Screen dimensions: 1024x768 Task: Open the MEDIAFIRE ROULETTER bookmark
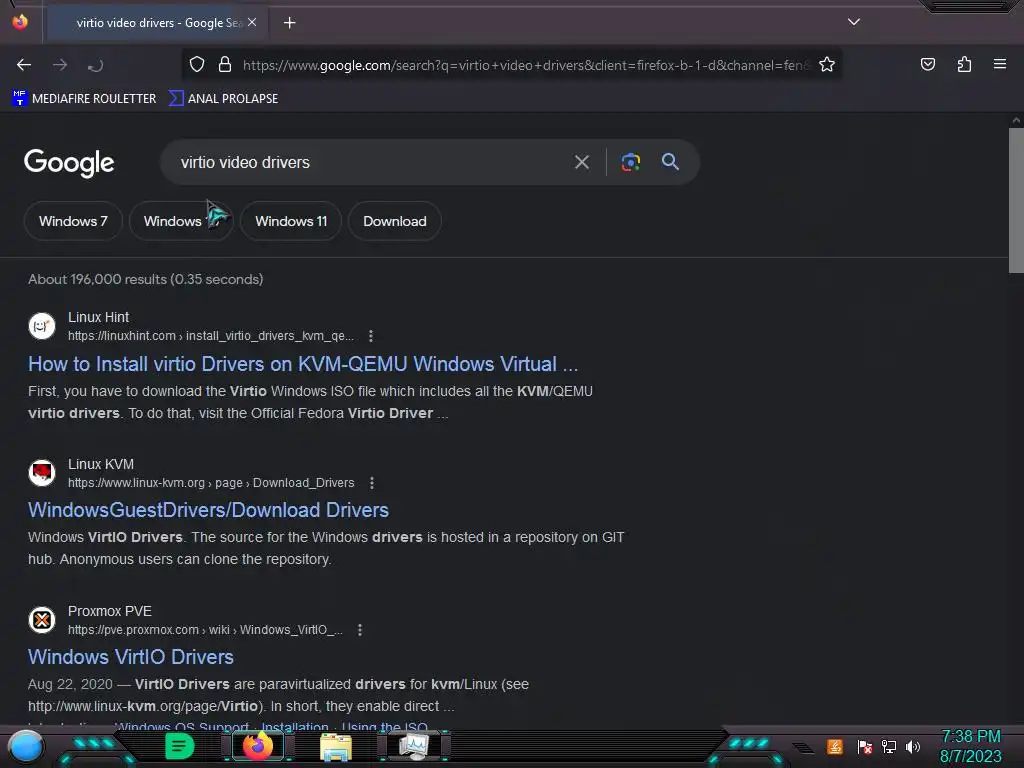click(x=84, y=99)
